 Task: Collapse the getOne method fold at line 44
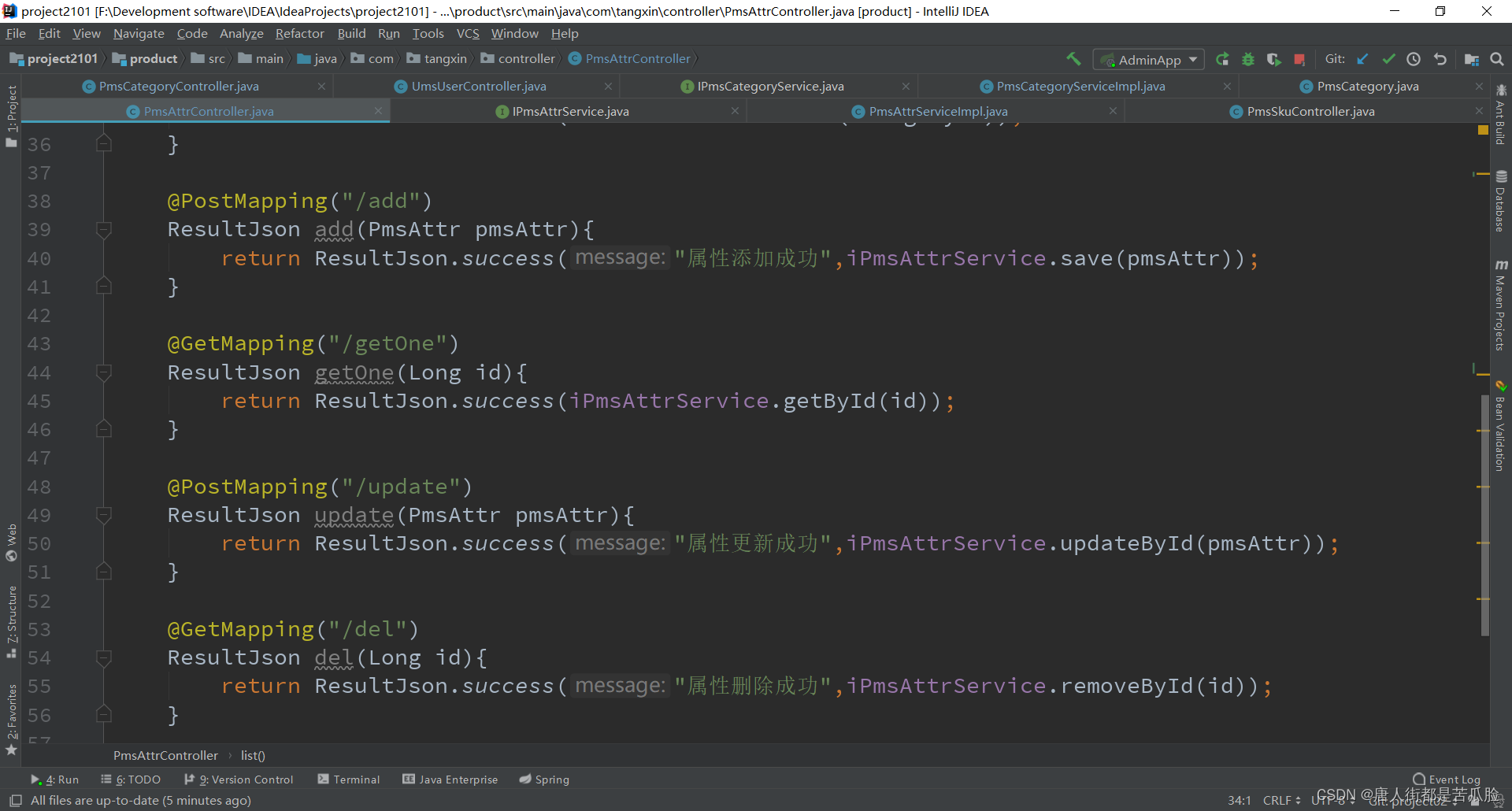(x=103, y=372)
